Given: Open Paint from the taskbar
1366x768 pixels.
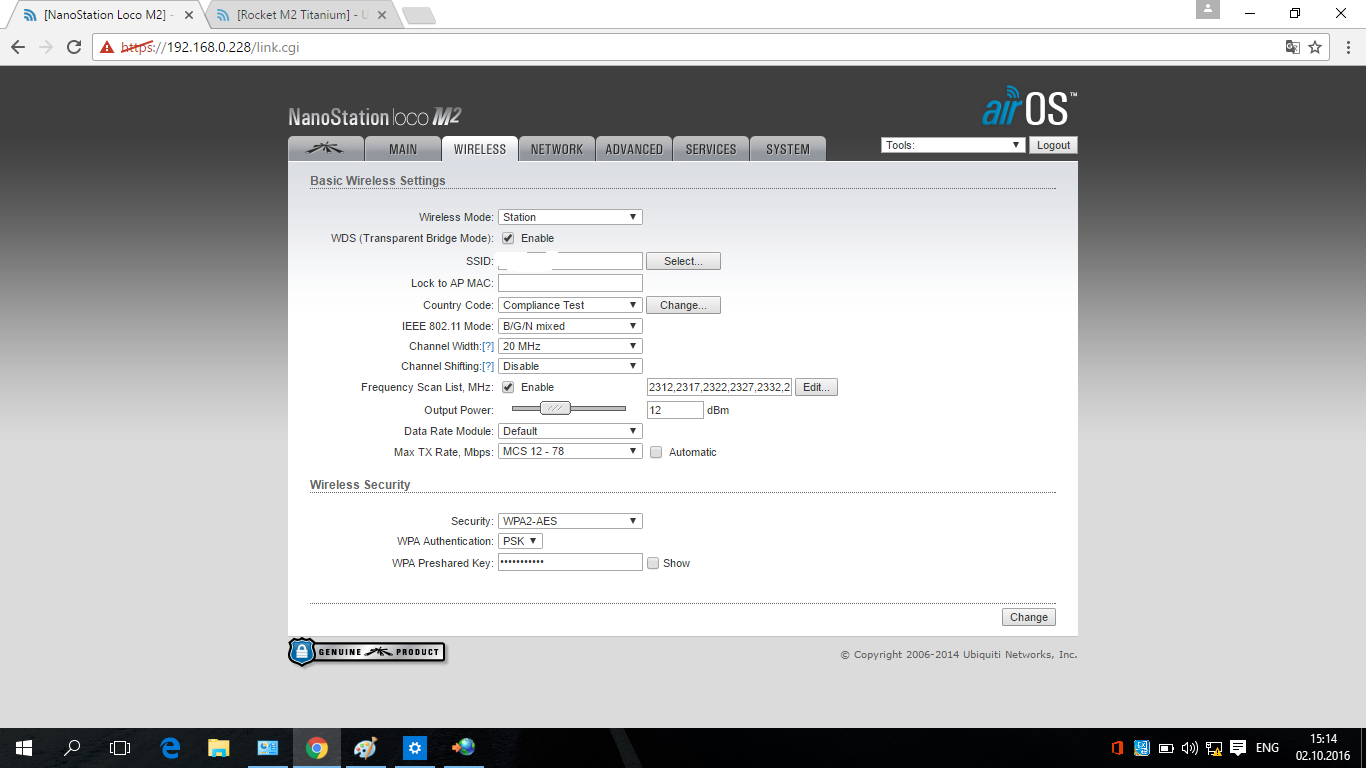Looking at the screenshot, I should pyautogui.click(x=366, y=747).
